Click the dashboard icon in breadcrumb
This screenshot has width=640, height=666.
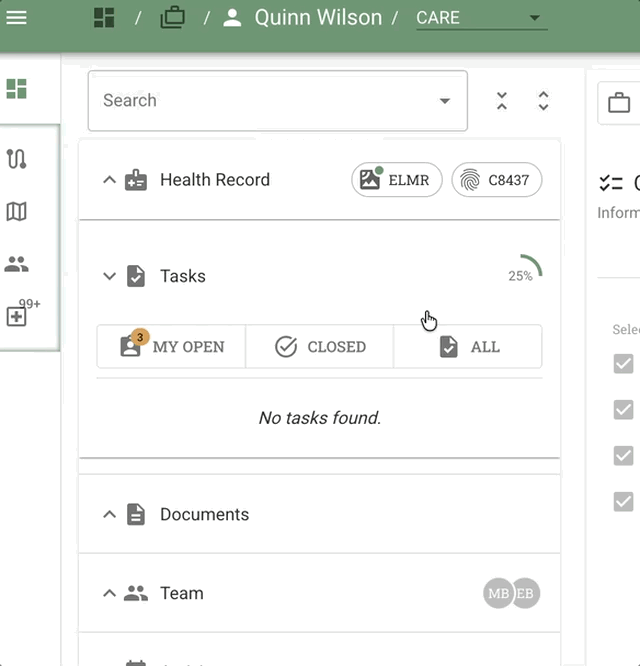click(x=103, y=18)
